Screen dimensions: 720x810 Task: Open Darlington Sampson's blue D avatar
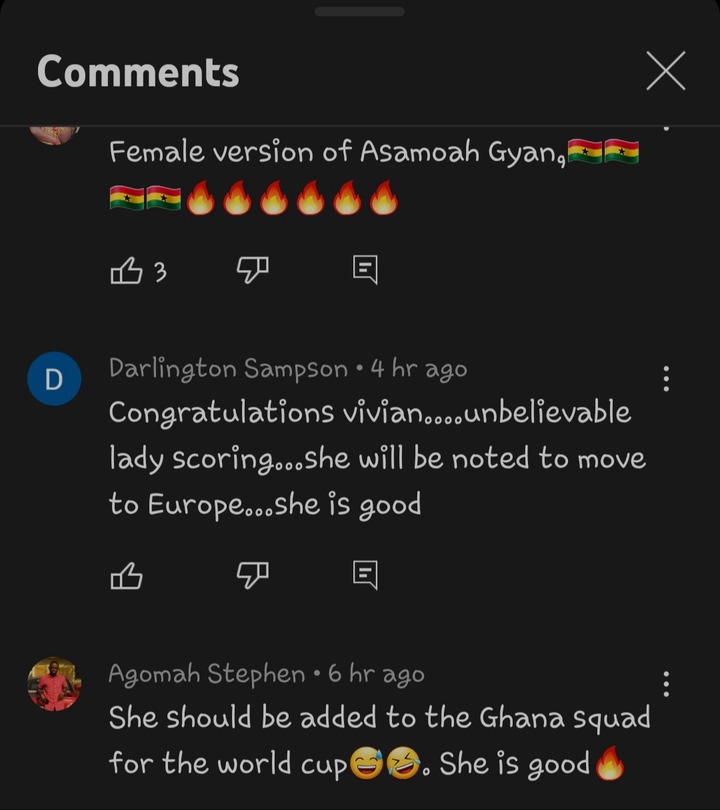pyautogui.click(x=54, y=379)
